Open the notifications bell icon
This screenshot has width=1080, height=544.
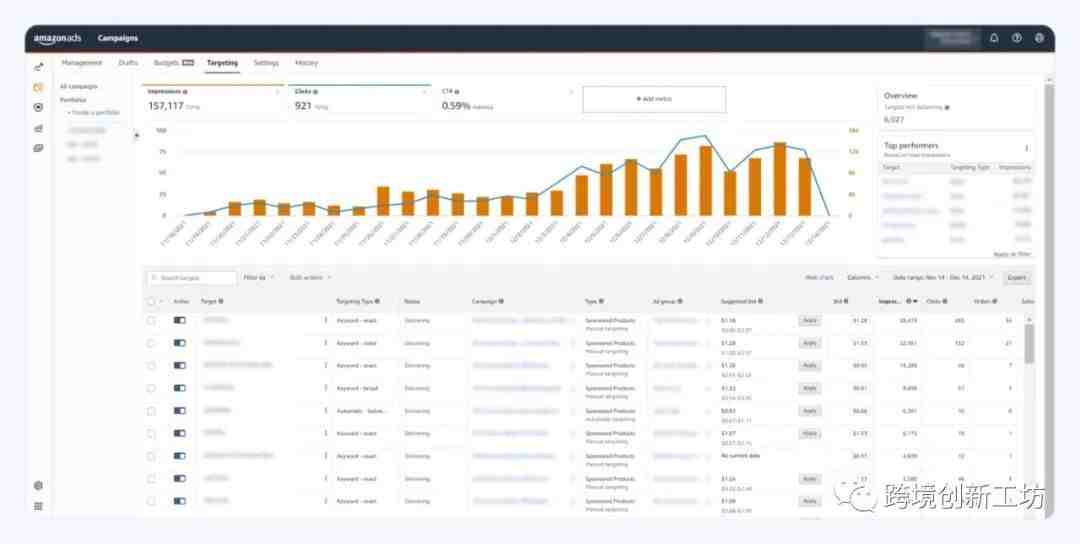pos(994,39)
